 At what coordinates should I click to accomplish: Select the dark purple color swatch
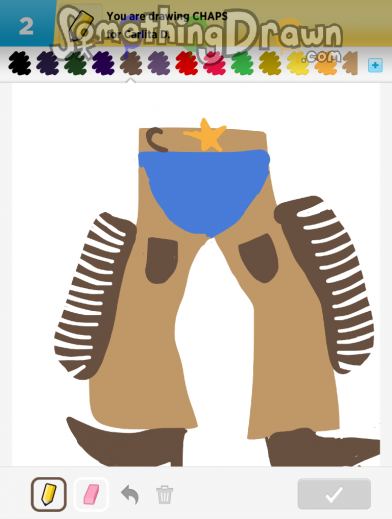tap(103, 63)
